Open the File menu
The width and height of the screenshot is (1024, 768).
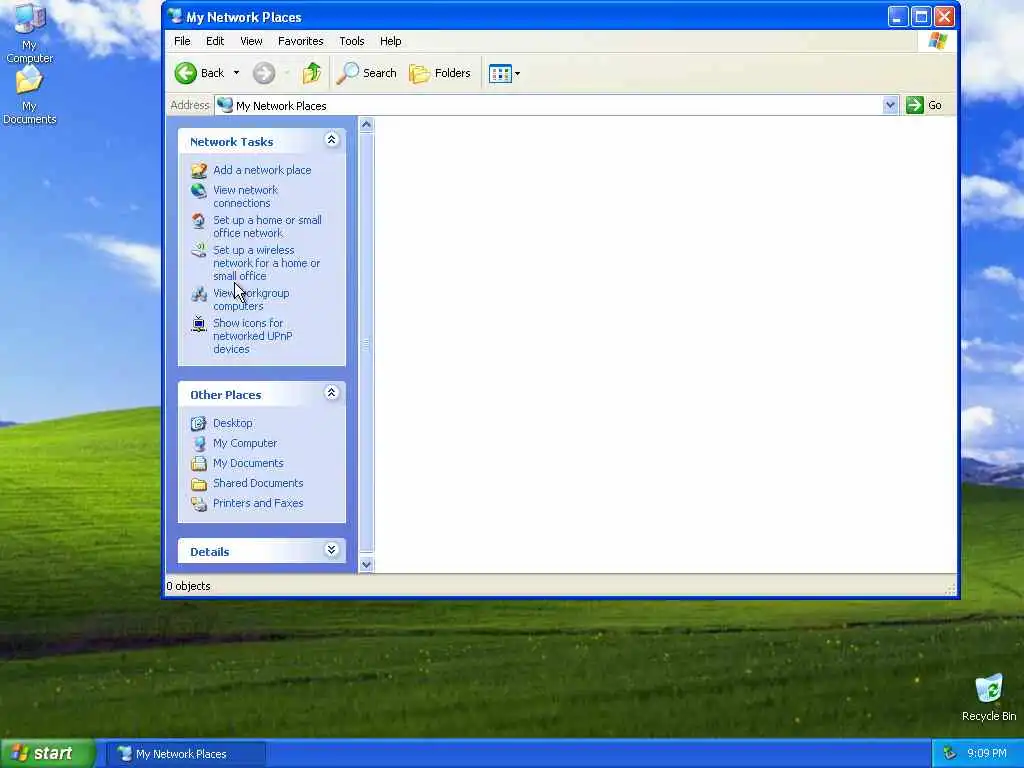(x=182, y=41)
